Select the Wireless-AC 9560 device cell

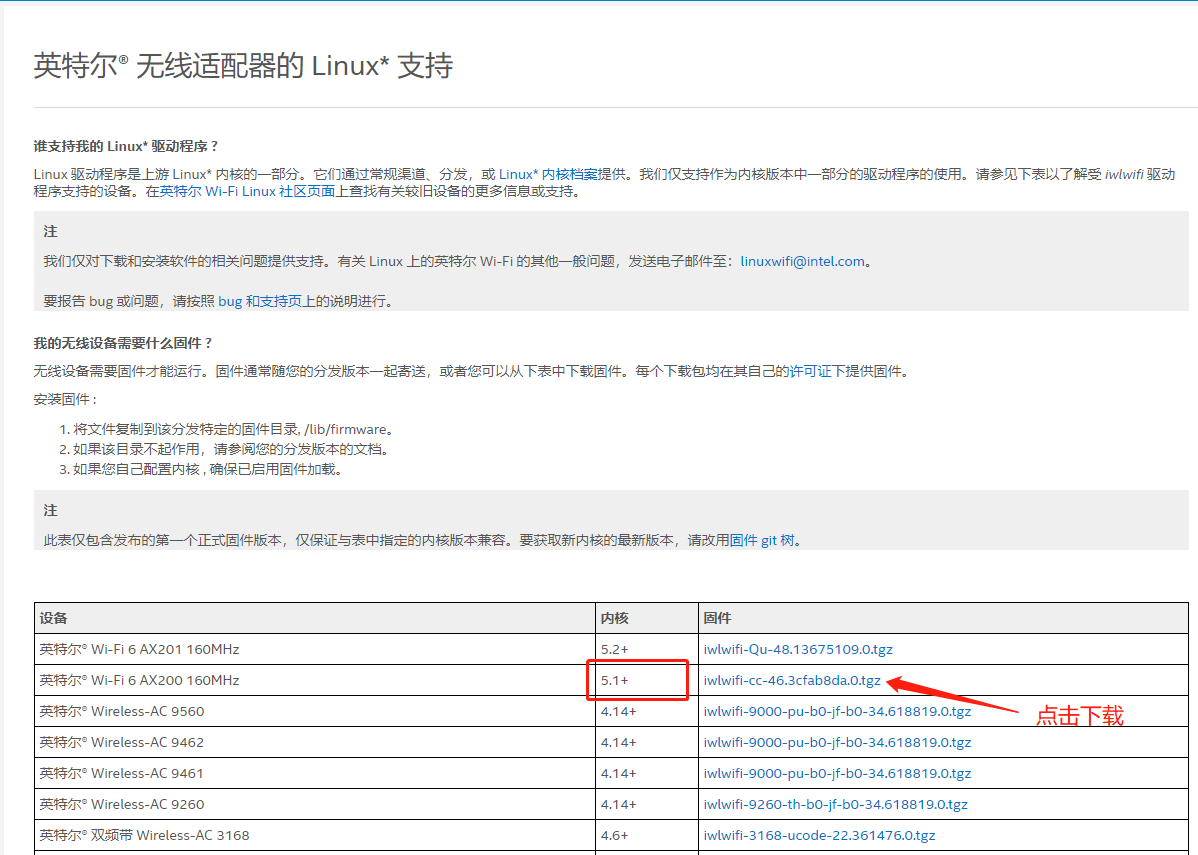pyautogui.click(x=315, y=711)
